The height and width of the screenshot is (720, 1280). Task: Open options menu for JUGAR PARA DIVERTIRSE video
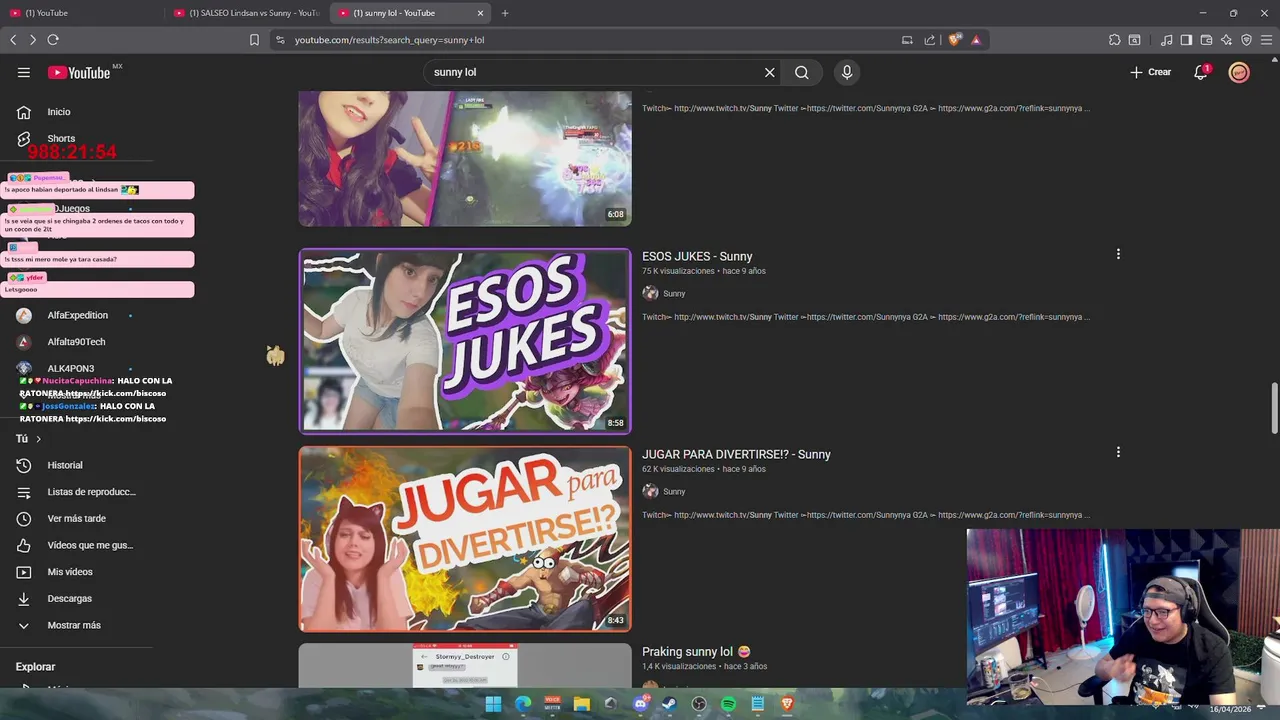pos(1118,452)
